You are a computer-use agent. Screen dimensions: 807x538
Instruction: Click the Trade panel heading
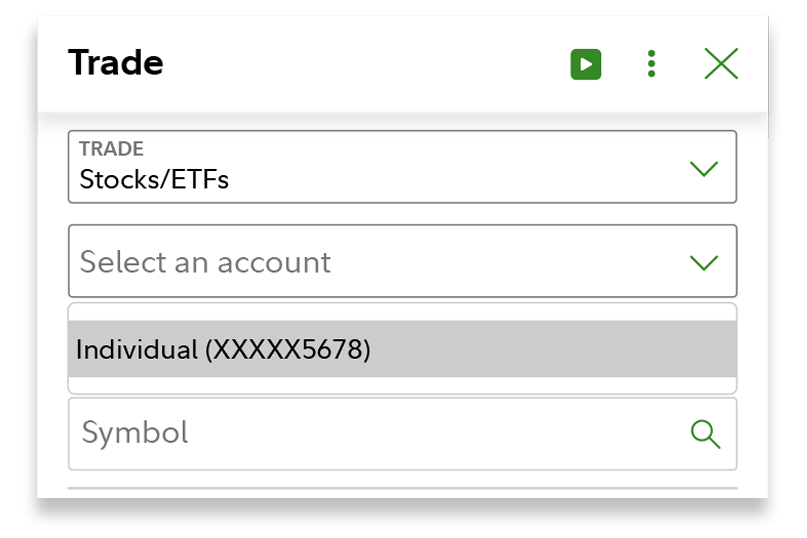coord(116,64)
